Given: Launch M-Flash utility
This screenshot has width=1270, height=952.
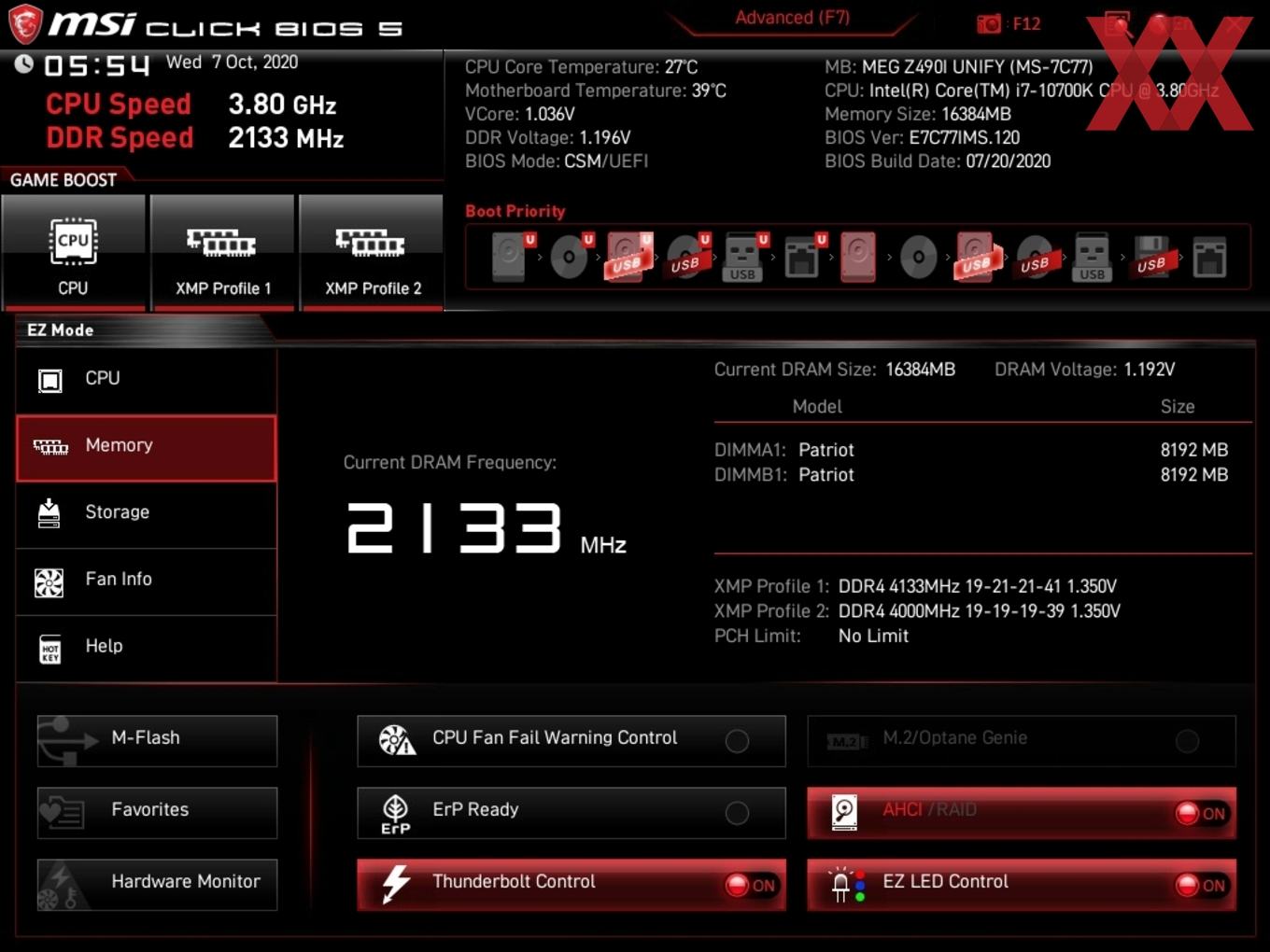Looking at the screenshot, I should pos(157,741).
